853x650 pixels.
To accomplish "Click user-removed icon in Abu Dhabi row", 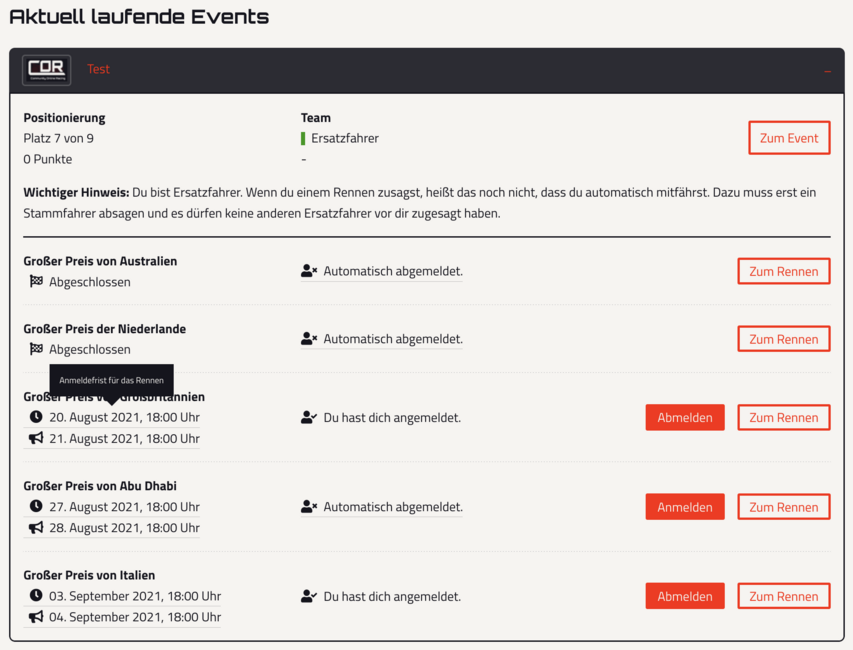I will tap(309, 507).
